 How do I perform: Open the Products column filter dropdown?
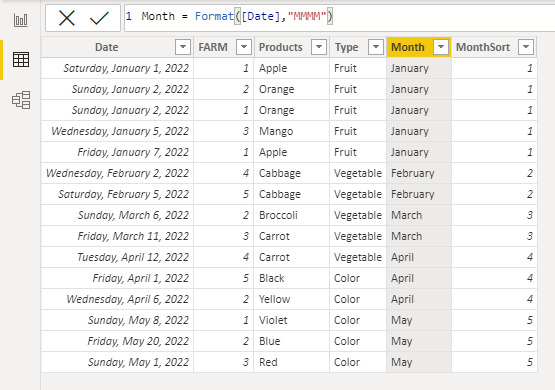pos(319,47)
